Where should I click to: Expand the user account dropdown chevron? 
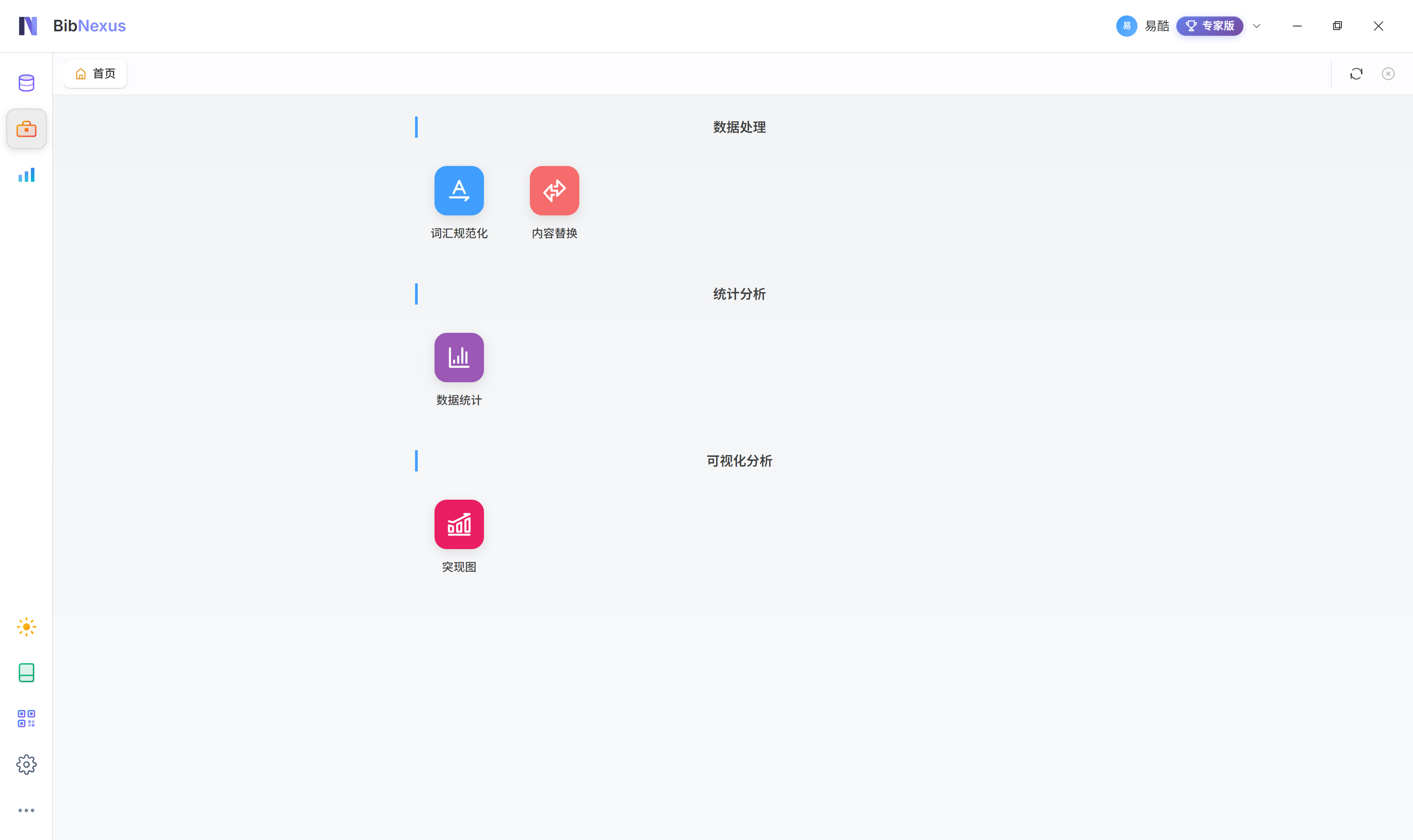[x=1256, y=26]
